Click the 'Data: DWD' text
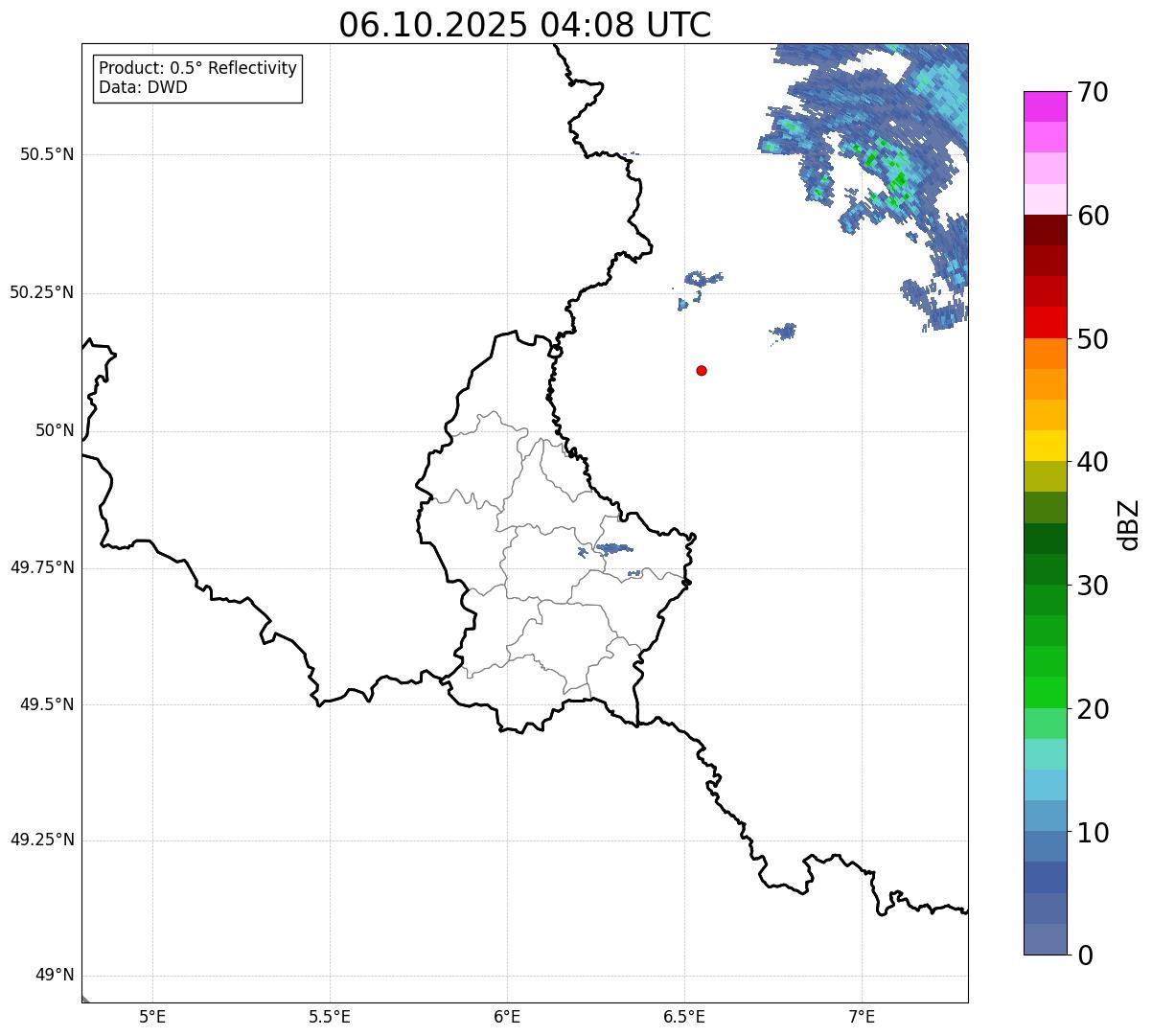 [143, 88]
